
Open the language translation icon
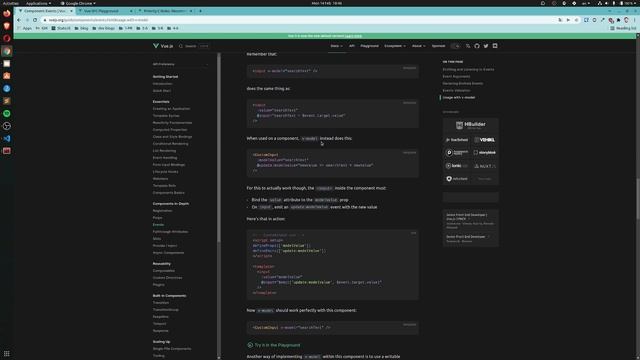click(x=468, y=46)
